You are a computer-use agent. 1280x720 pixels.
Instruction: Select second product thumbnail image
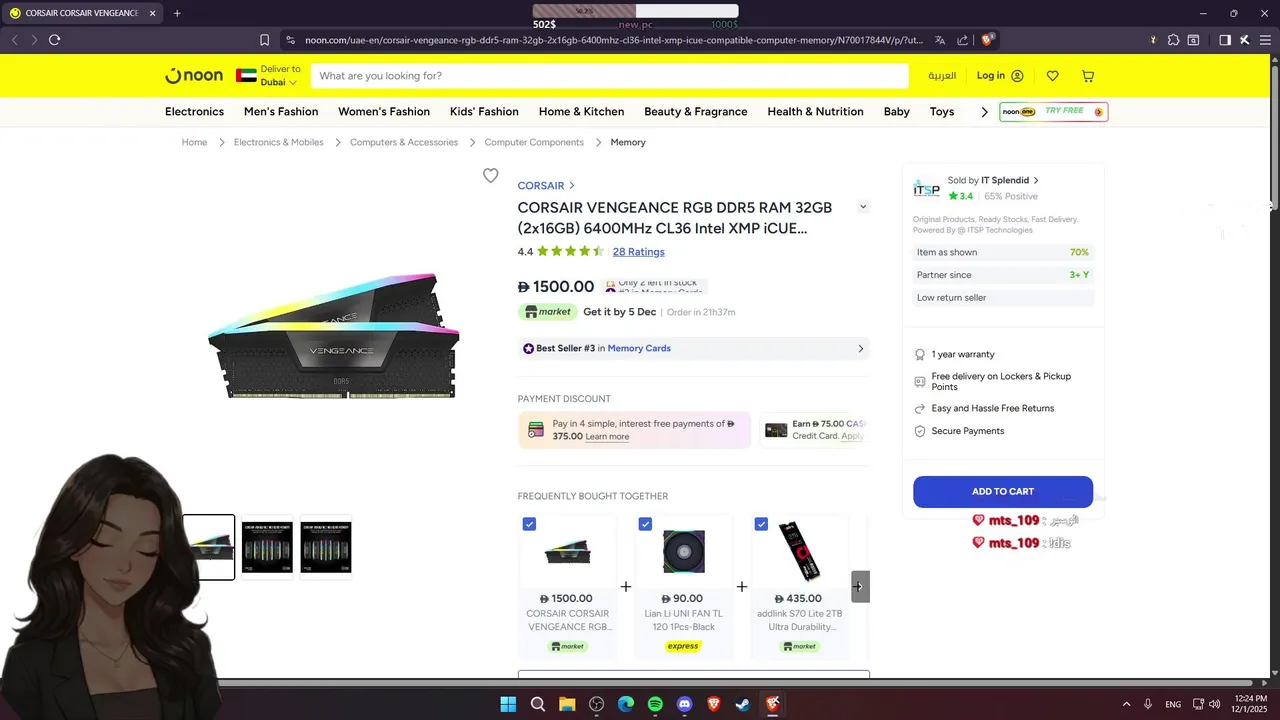(267, 547)
